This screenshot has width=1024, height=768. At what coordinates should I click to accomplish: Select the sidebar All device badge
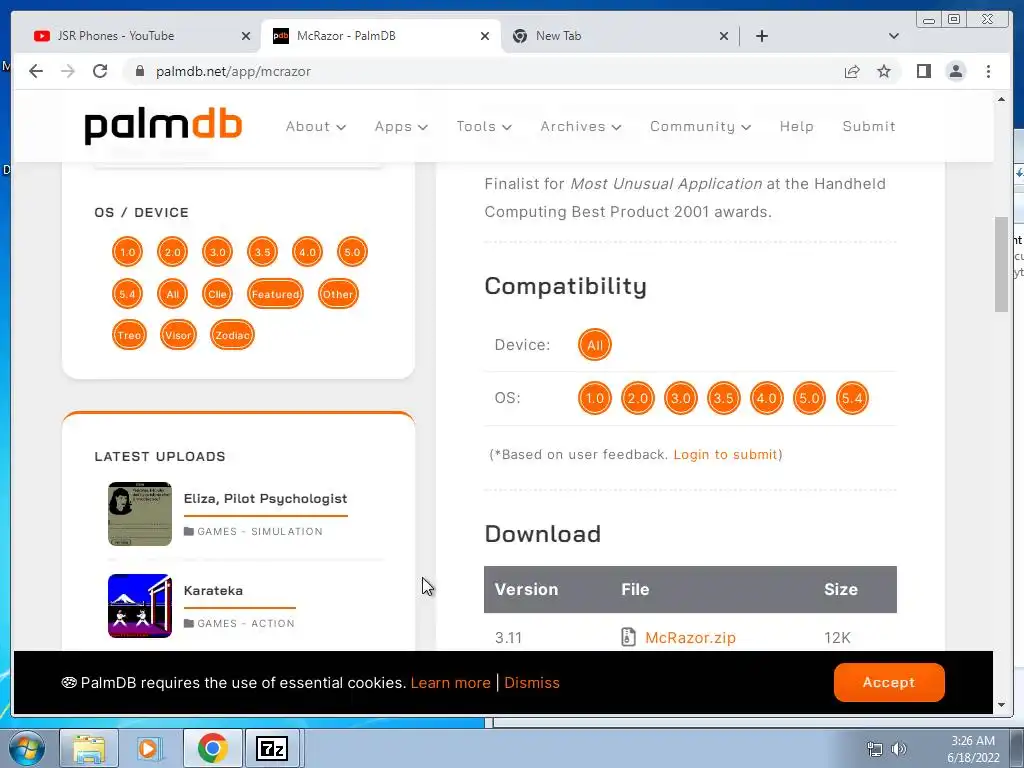pyautogui.click(x=172, y=294)
